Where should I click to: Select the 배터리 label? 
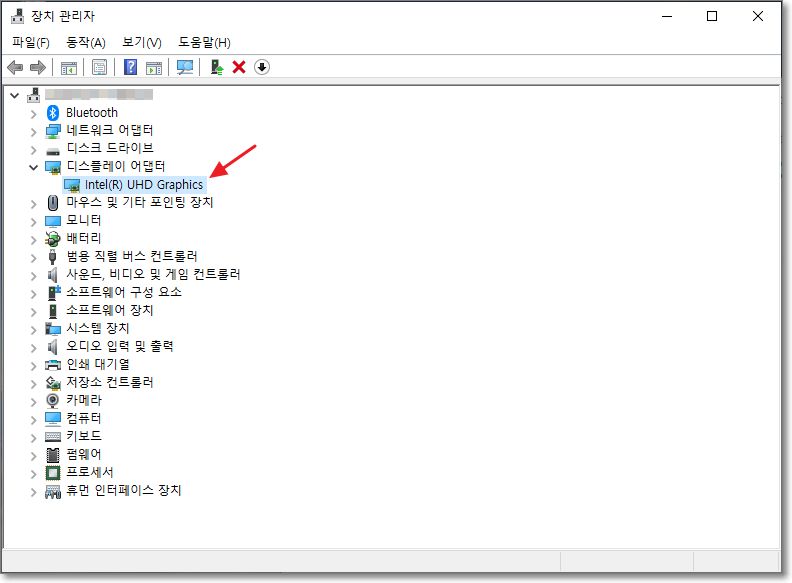pyautogui.click(x=84, y=238)
